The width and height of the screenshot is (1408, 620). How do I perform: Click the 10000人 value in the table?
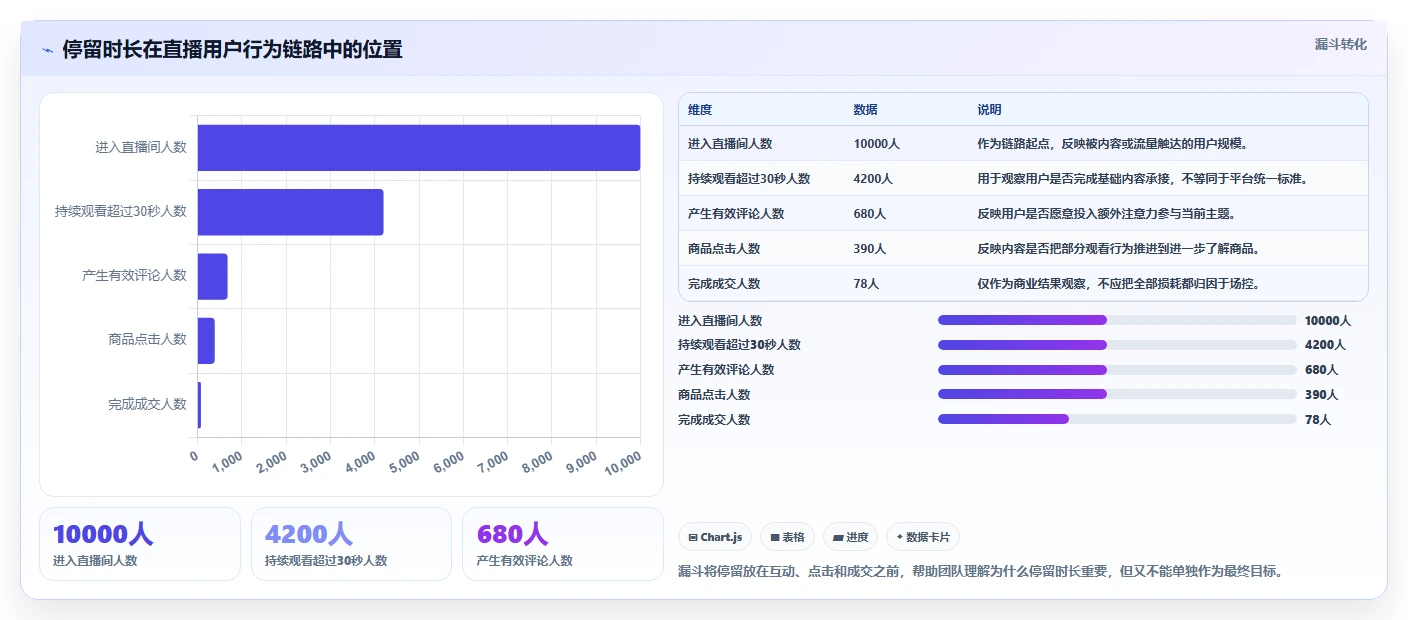[877, 144]
